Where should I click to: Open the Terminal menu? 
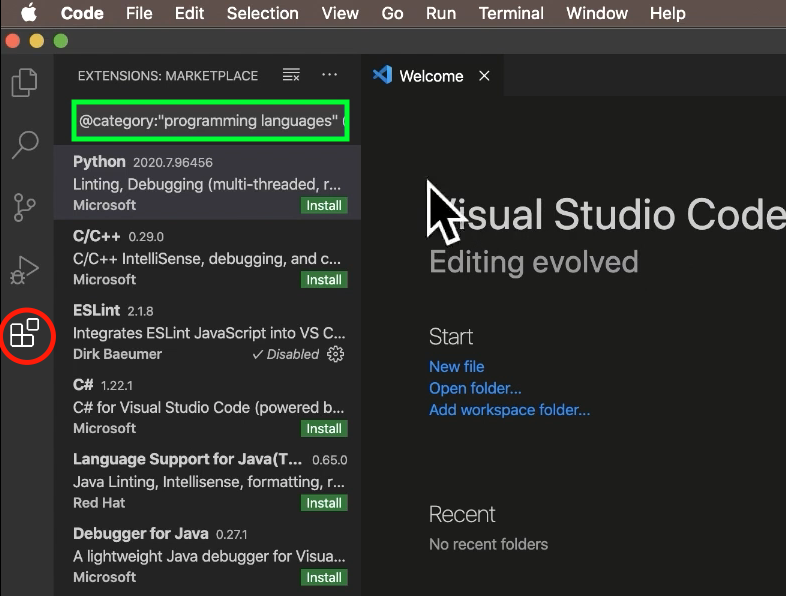tap(511, 13)
